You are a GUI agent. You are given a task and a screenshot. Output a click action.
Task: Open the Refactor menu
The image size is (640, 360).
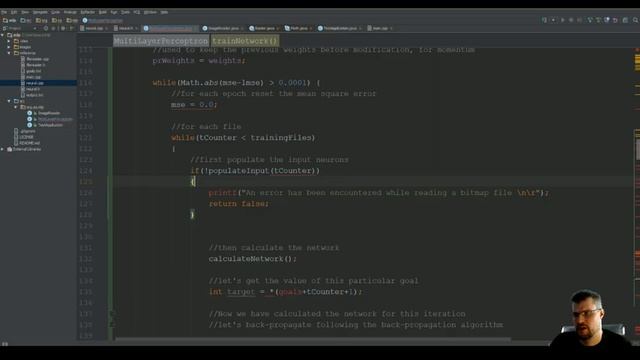click(x=87, y=12)
